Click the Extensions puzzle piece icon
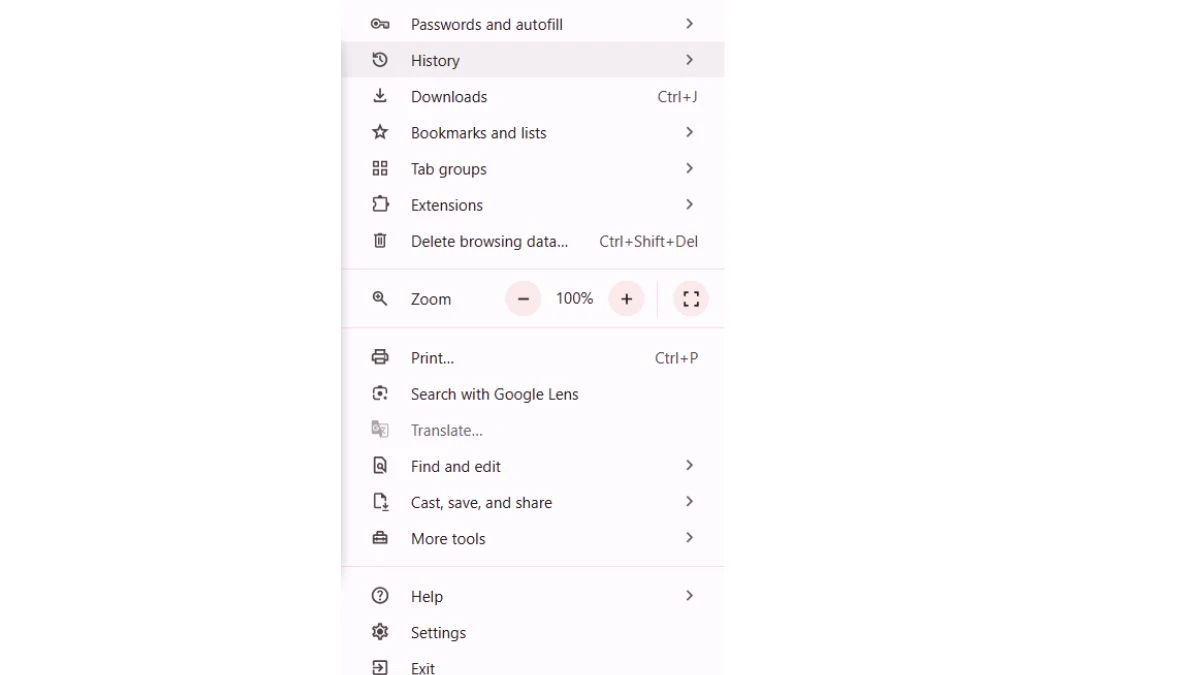The height and width of the screenshot is (675, 1200). 380,204
